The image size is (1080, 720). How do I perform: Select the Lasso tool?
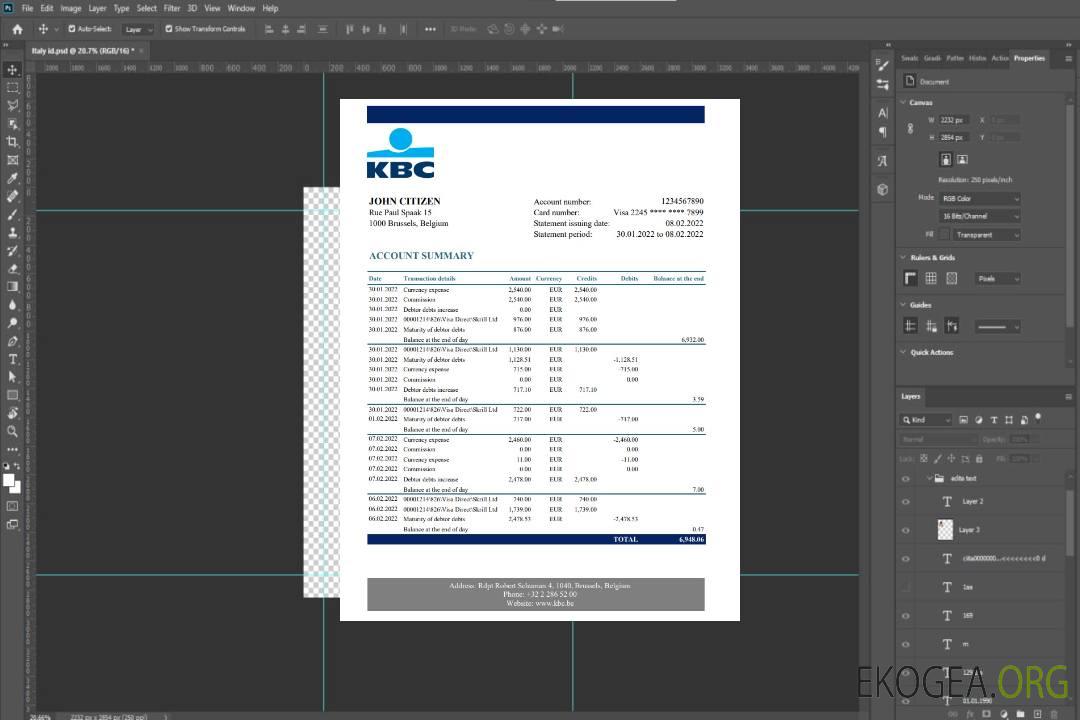12,105
